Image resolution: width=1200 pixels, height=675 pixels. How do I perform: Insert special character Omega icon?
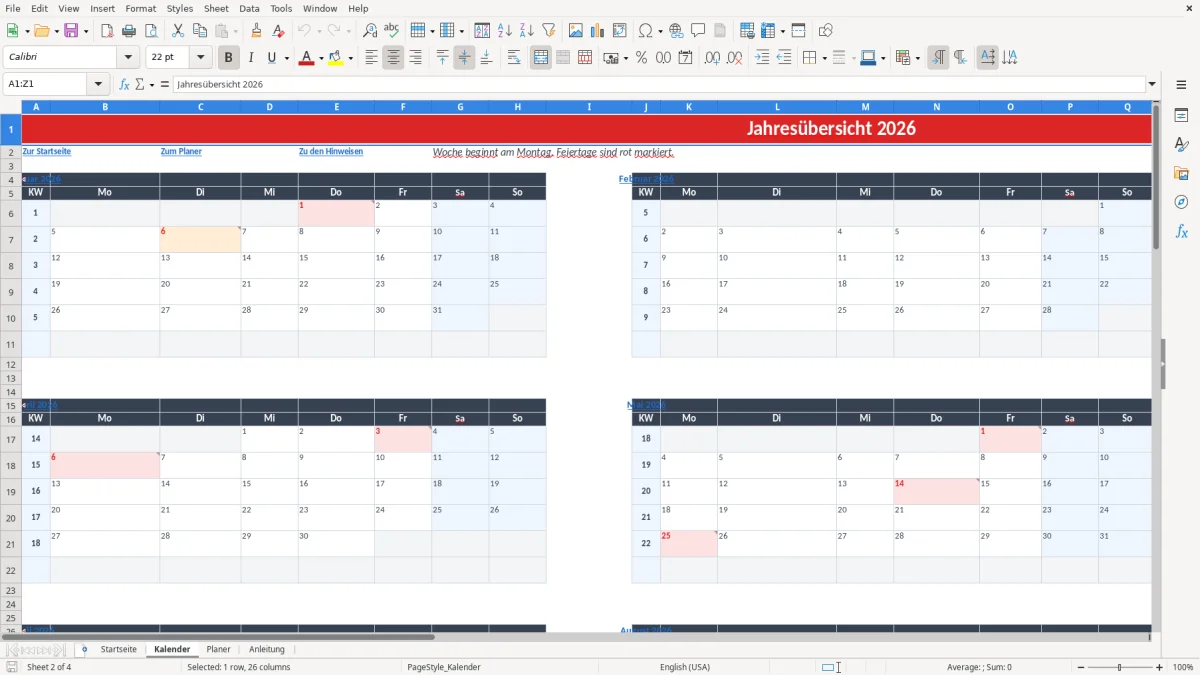coord(645,31)
